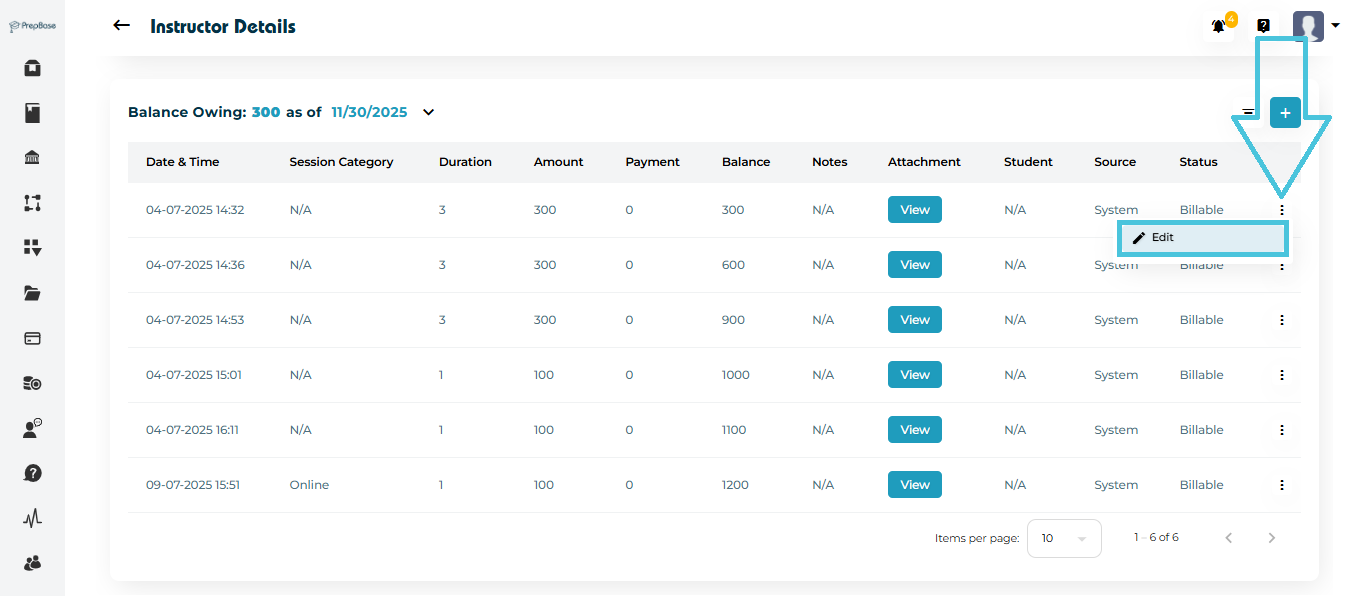1356x596 pixels.
Task: Expand the user profile avatar menu
Action: [x=1314, y=26]
